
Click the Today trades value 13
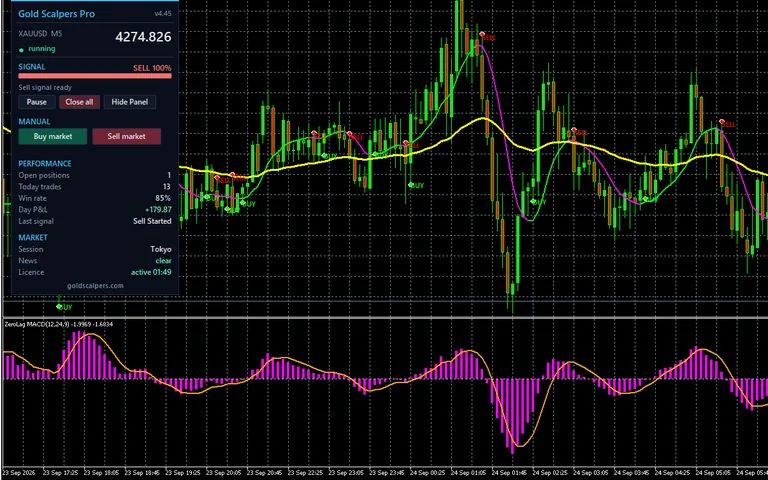click(167, 187)
